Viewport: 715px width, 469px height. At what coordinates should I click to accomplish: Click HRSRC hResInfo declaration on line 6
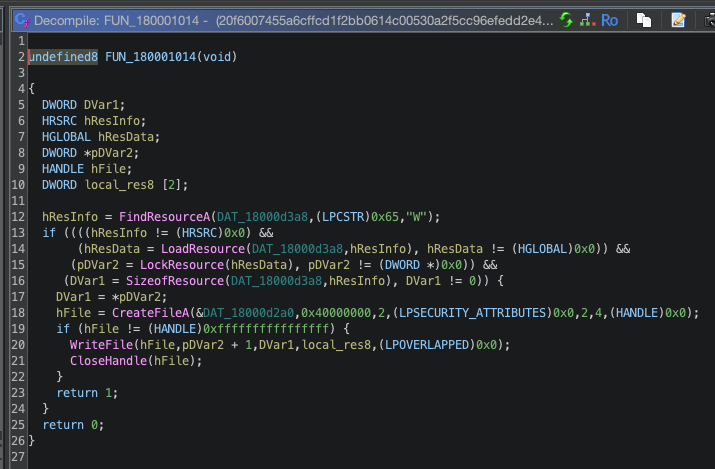pyautogui.click(x=94, y=121)
